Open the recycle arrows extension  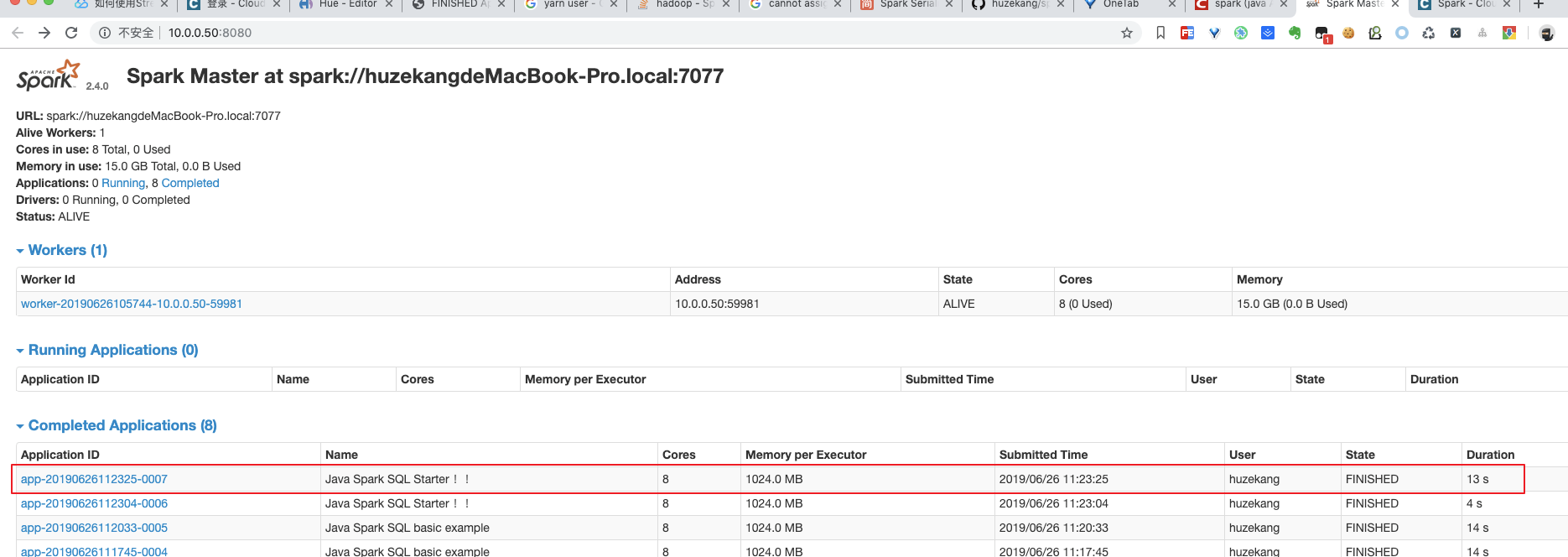click(x=1429, y=33)
